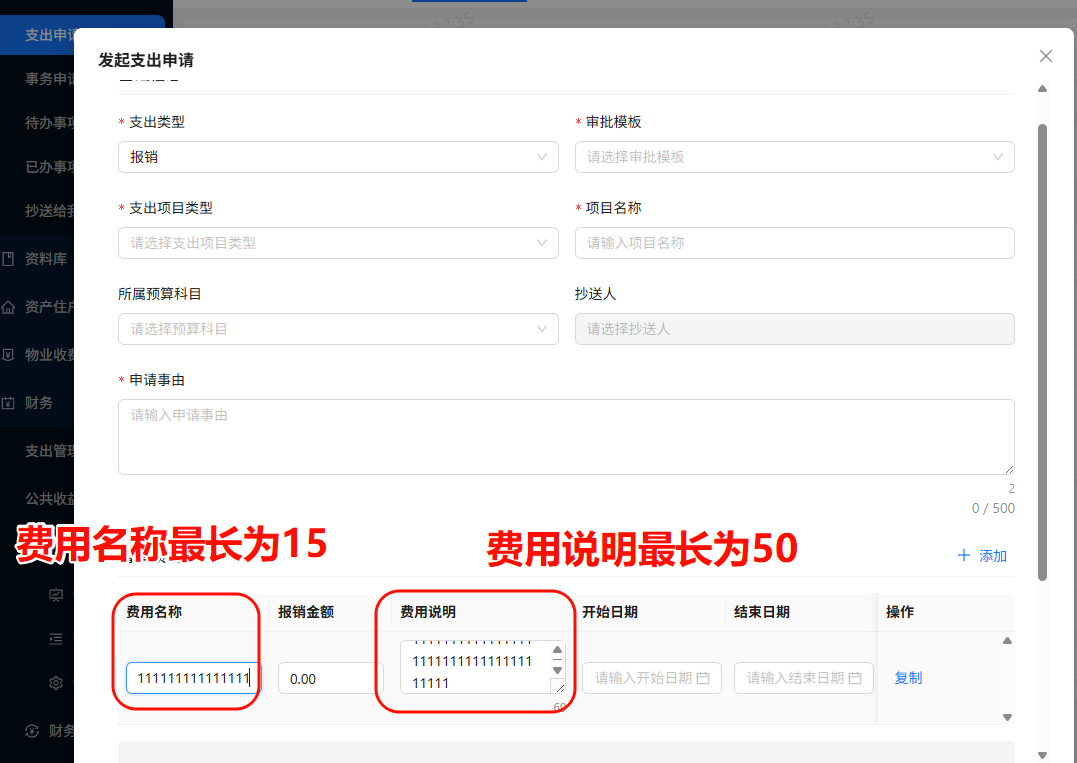The width and height of the screenshot is (1077, 763).
Task: Click the 项目名称 input field
Action: point(794,243)
